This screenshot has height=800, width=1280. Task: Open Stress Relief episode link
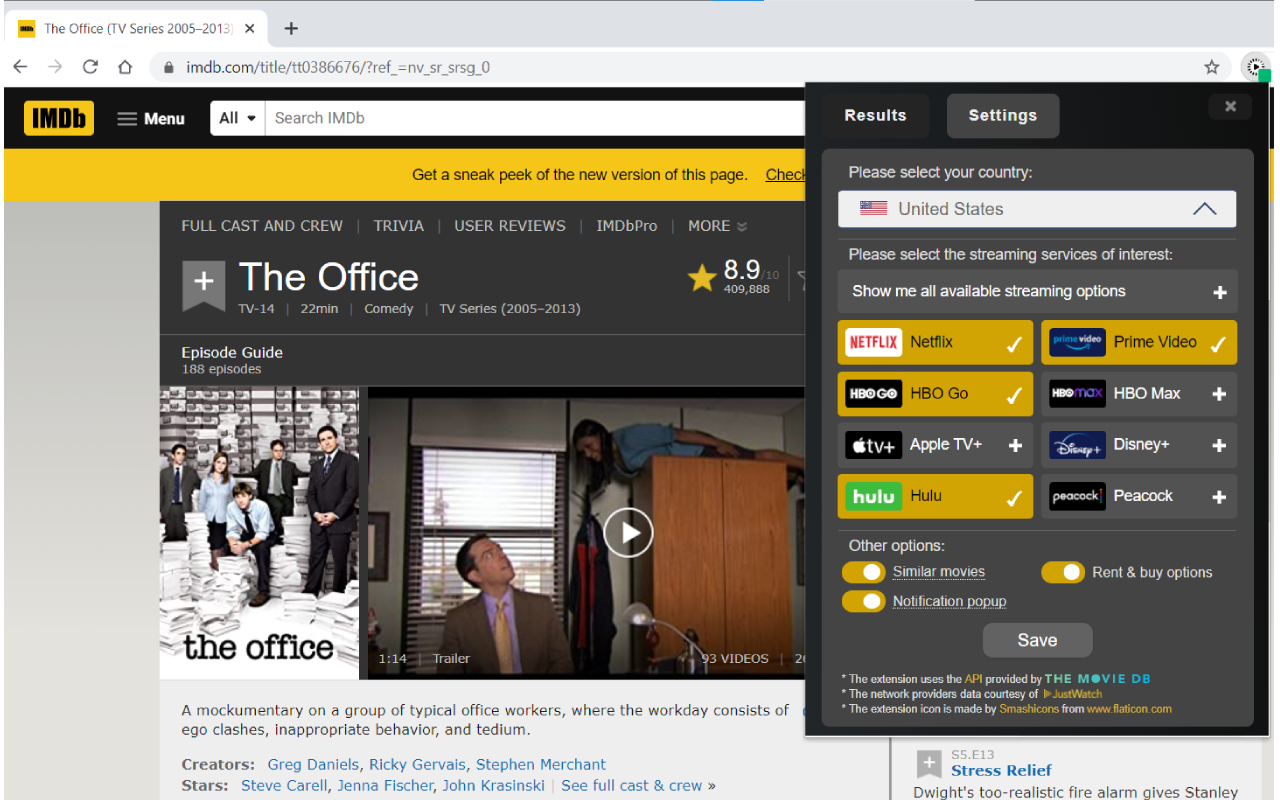[x=1001, y=770]
